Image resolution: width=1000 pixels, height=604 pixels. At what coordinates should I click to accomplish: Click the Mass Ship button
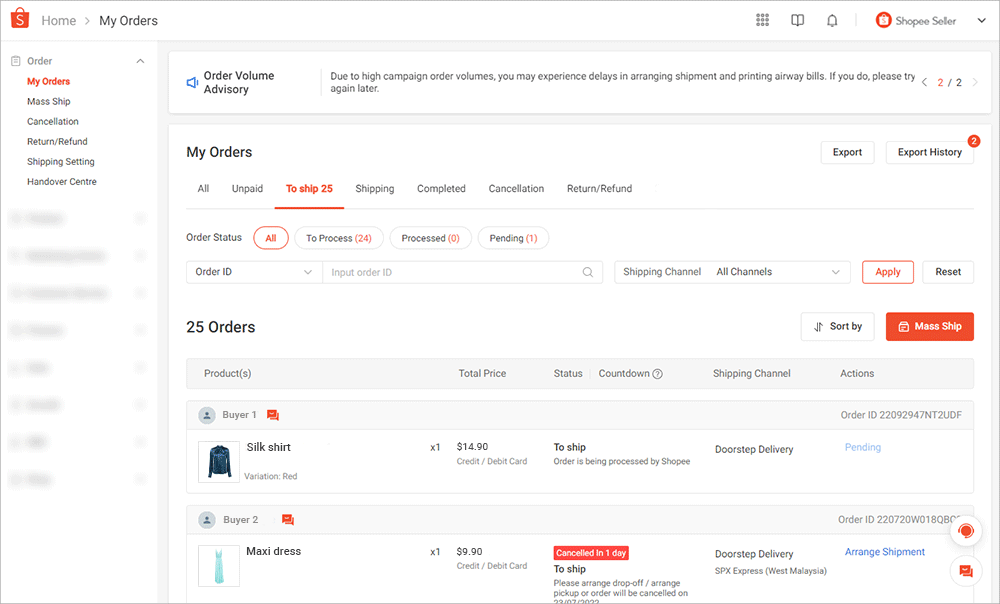click(x=930, y=326)
